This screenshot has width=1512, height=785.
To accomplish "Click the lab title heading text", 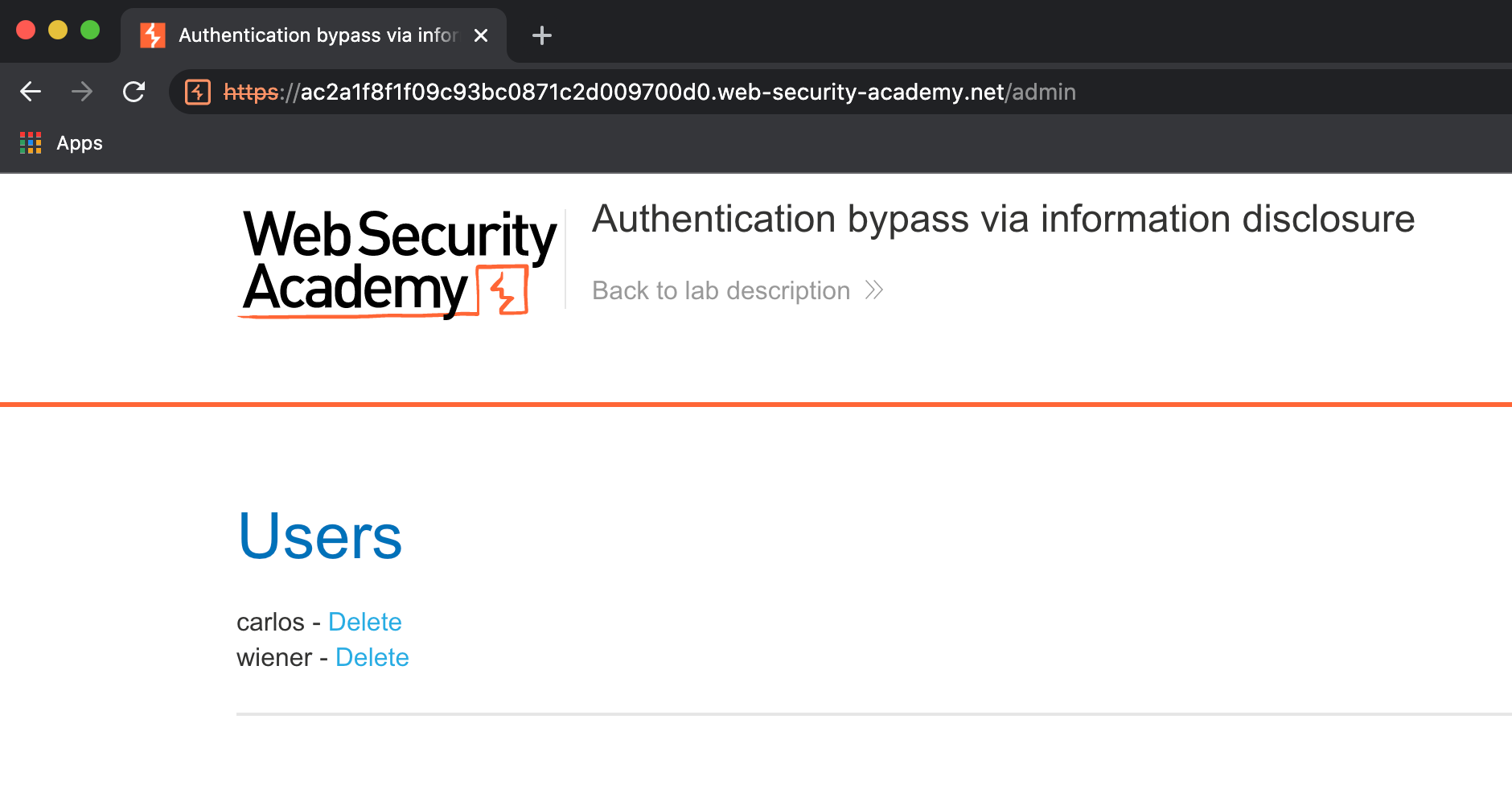I will click(x=1003, y=219).
